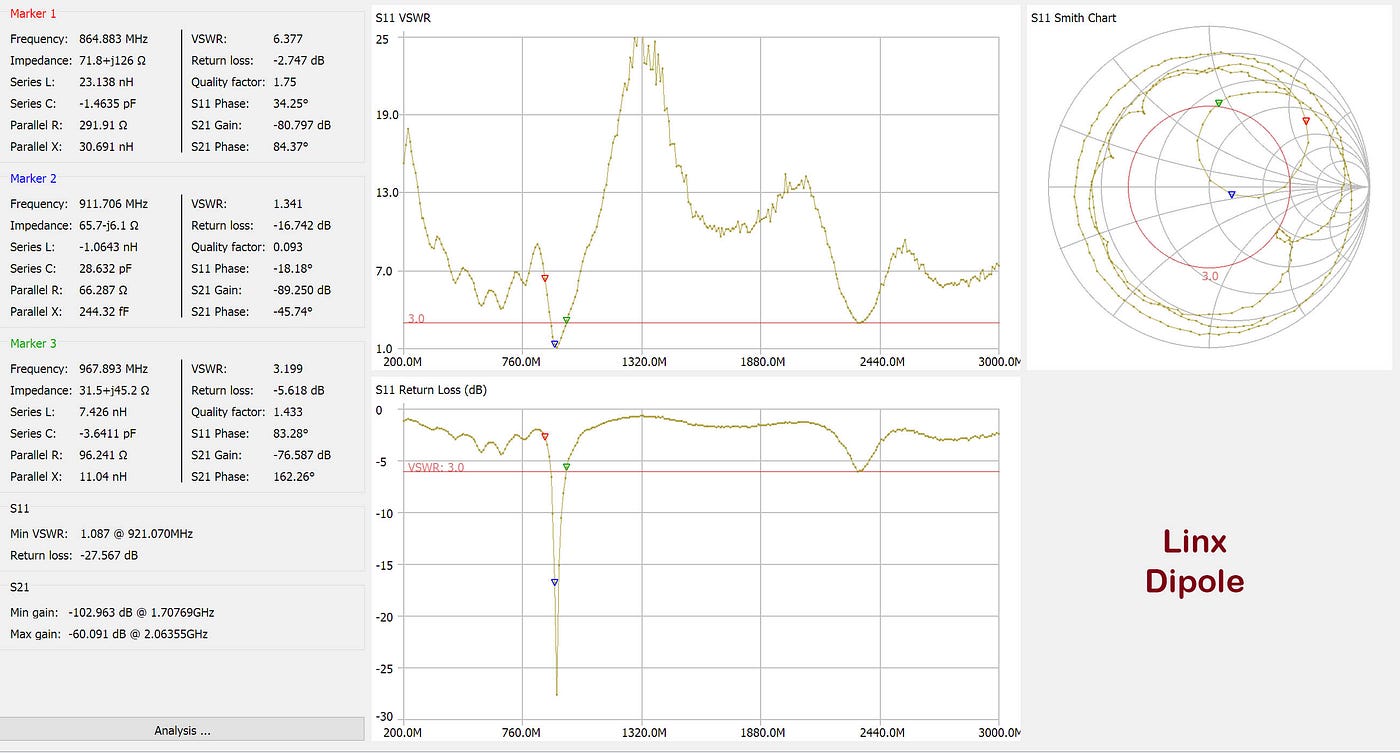
Task: Click the Linx Dipole label
Action: (x=1194, y=561)
